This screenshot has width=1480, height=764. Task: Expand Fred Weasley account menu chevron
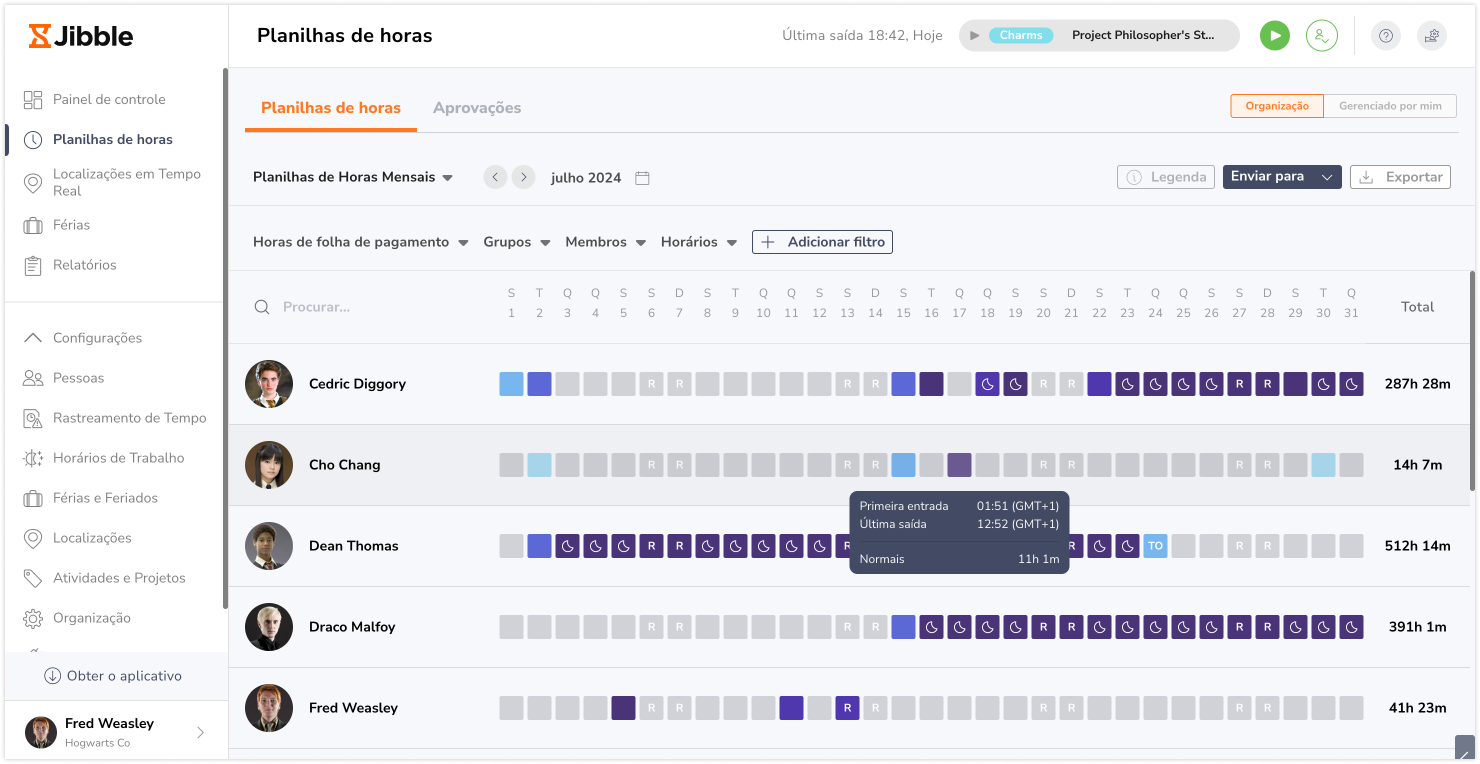200,732
